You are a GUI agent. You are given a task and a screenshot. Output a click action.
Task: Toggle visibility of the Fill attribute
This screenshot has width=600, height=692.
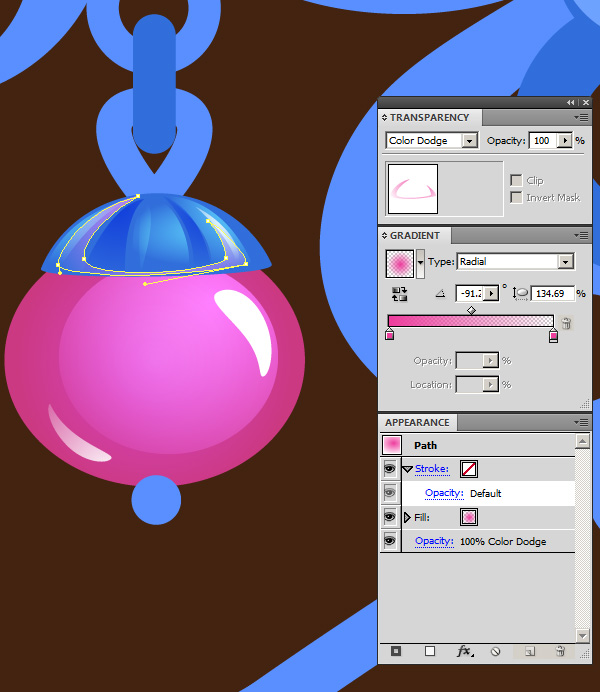390,517
